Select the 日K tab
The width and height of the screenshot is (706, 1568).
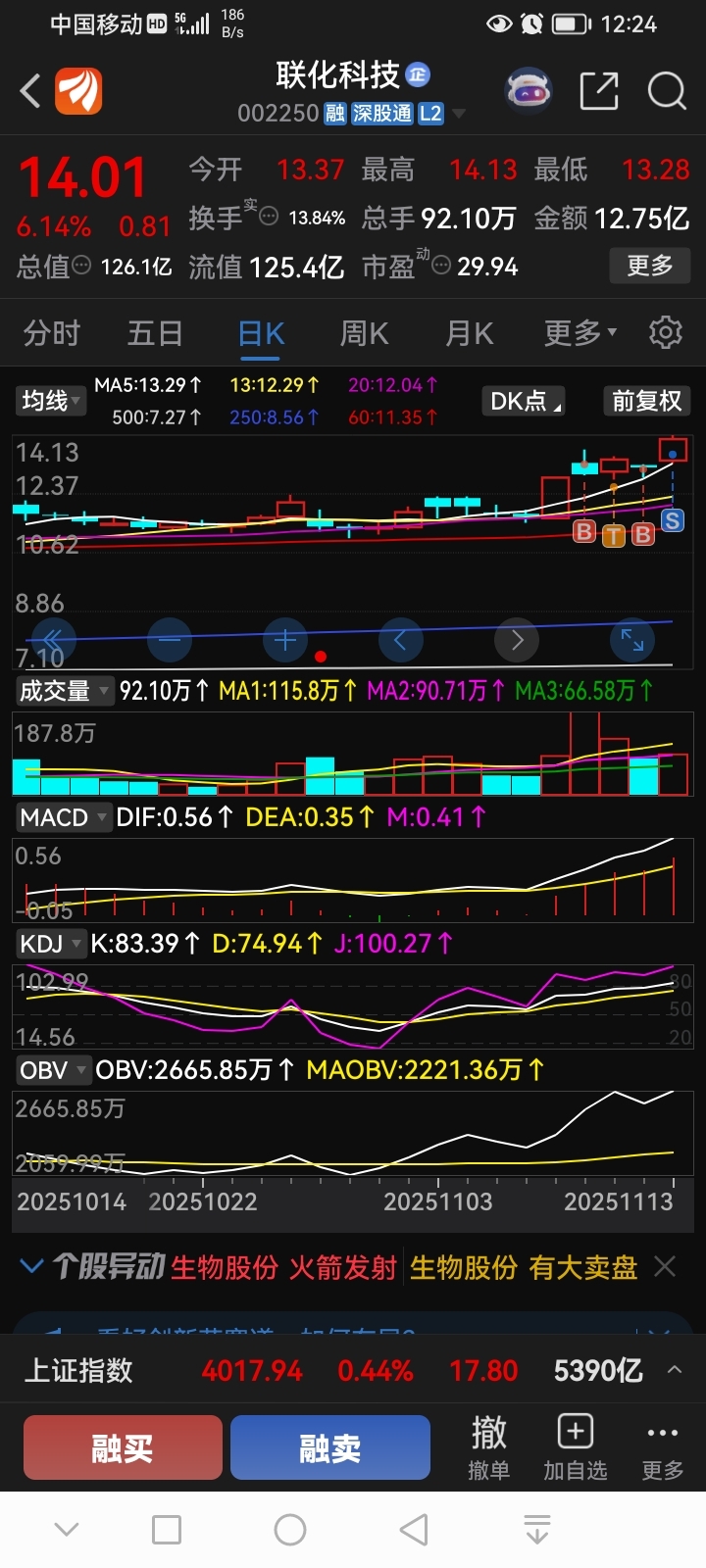261,333
